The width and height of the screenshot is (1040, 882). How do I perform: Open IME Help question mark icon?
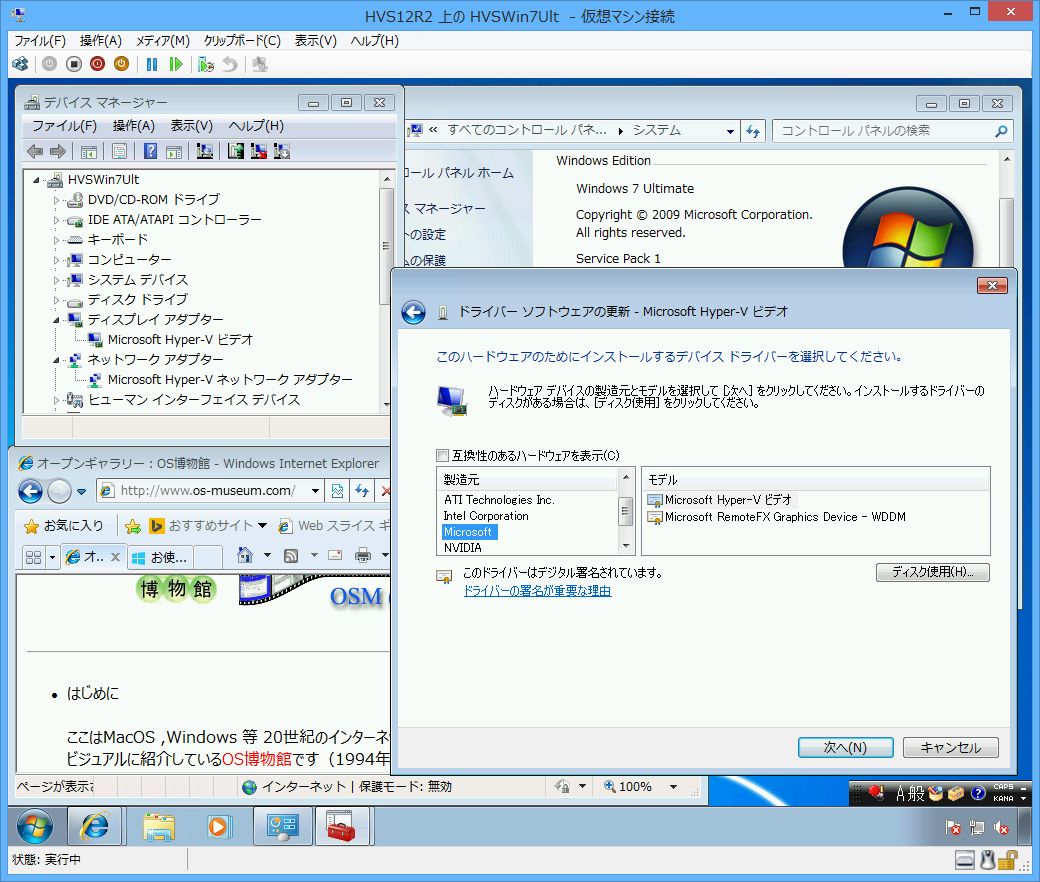(978, 793)
